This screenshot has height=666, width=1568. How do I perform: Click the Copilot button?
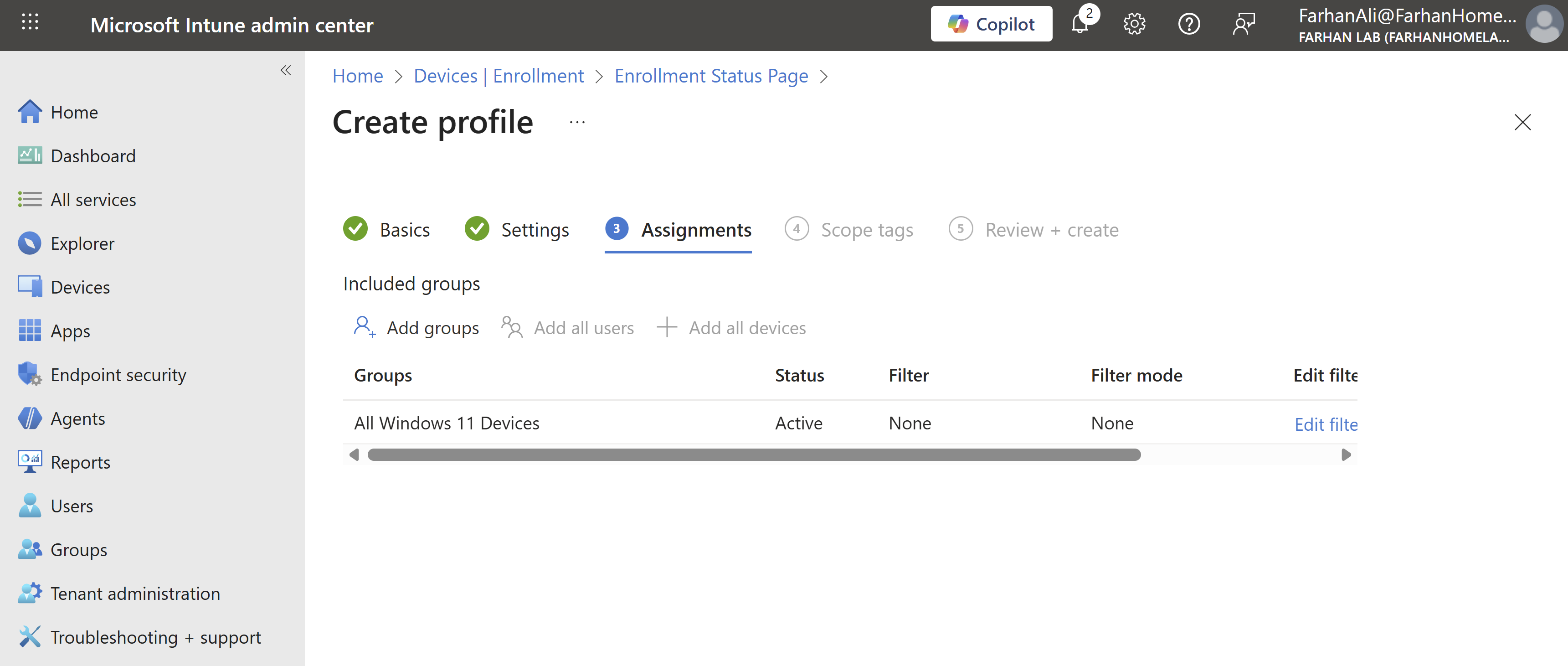click(x=991, y=24)
